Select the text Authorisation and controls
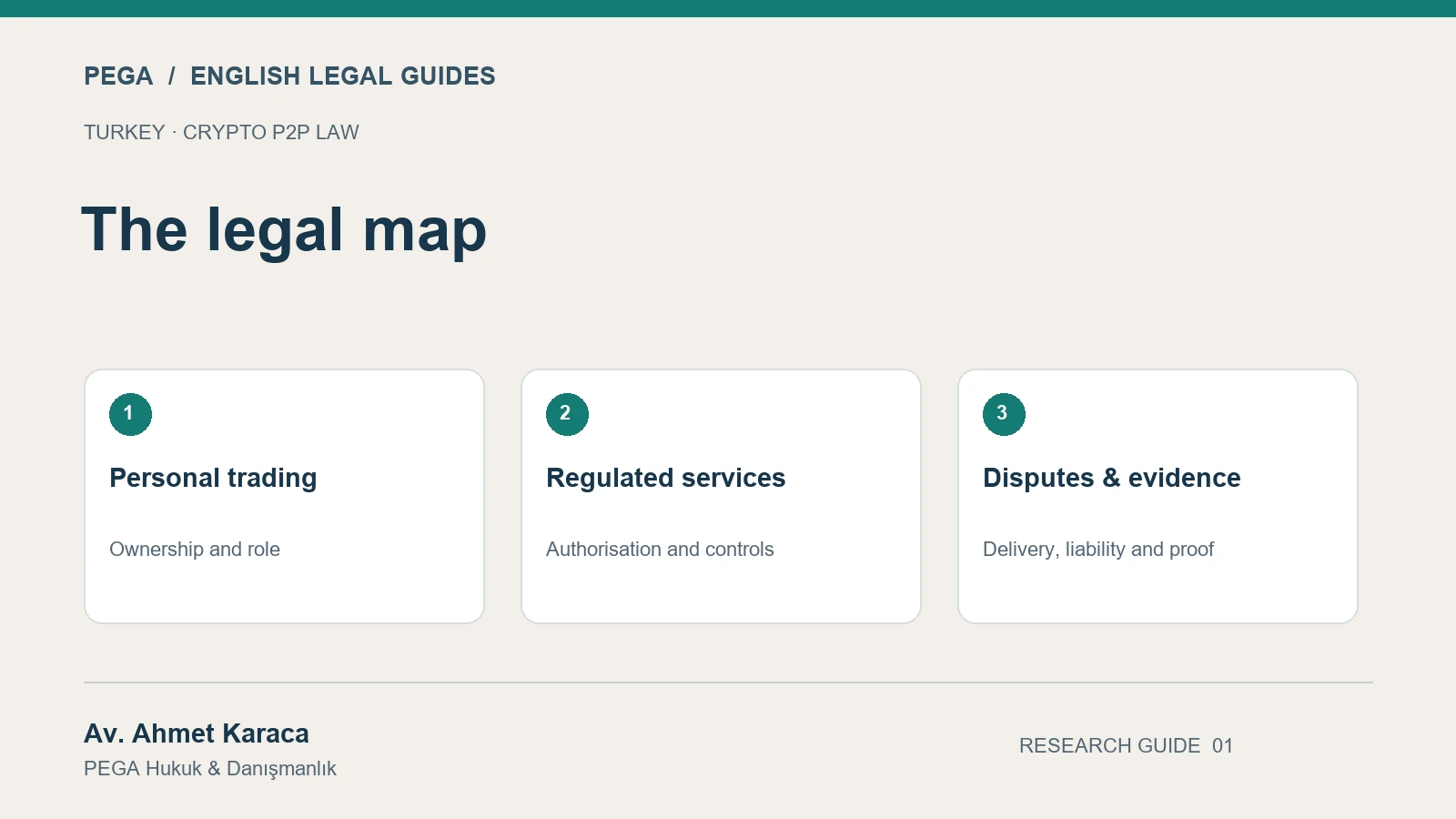1456x819 pixels. point(660,550)
